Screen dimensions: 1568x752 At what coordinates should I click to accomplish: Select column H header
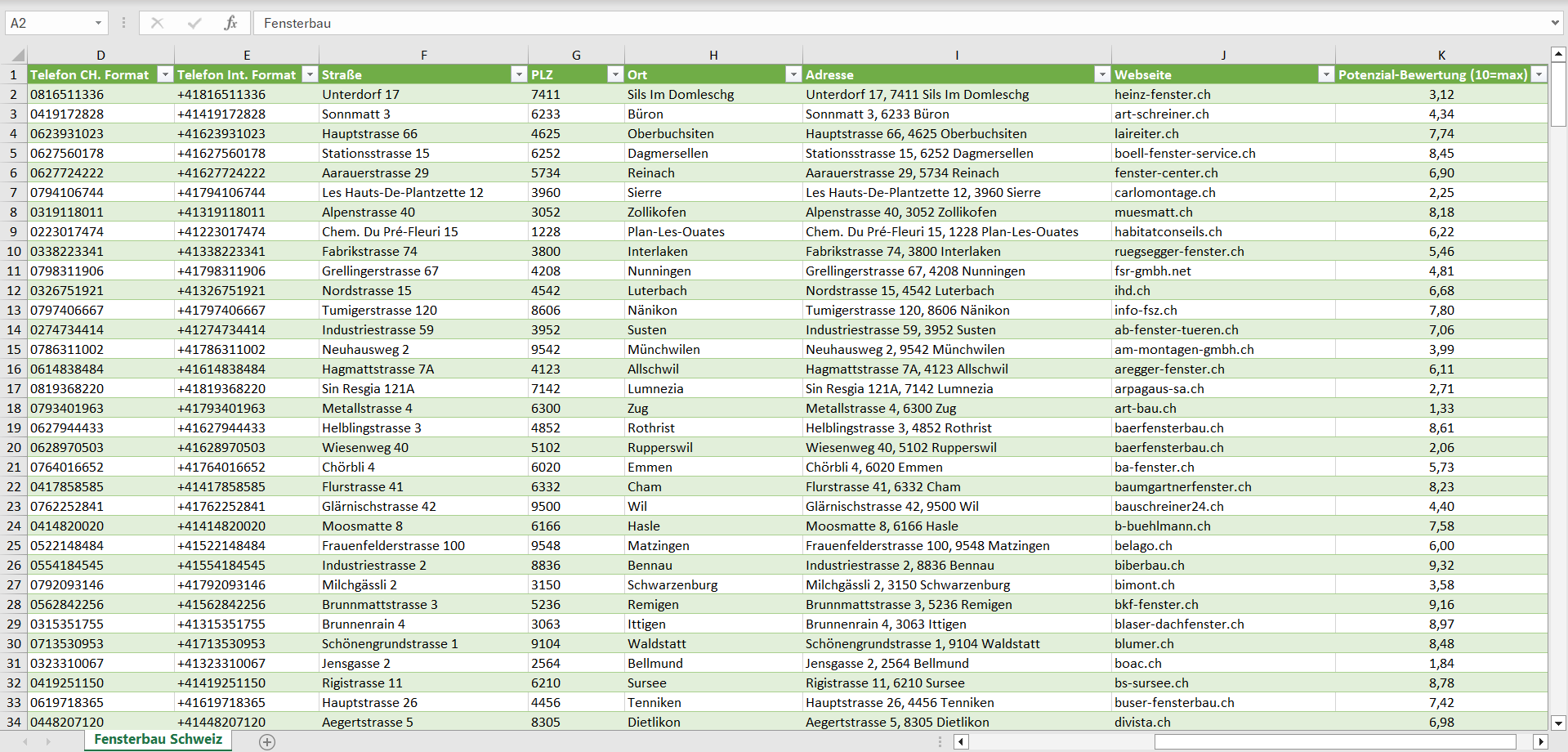pyautogui.click(x=713, y=55)
